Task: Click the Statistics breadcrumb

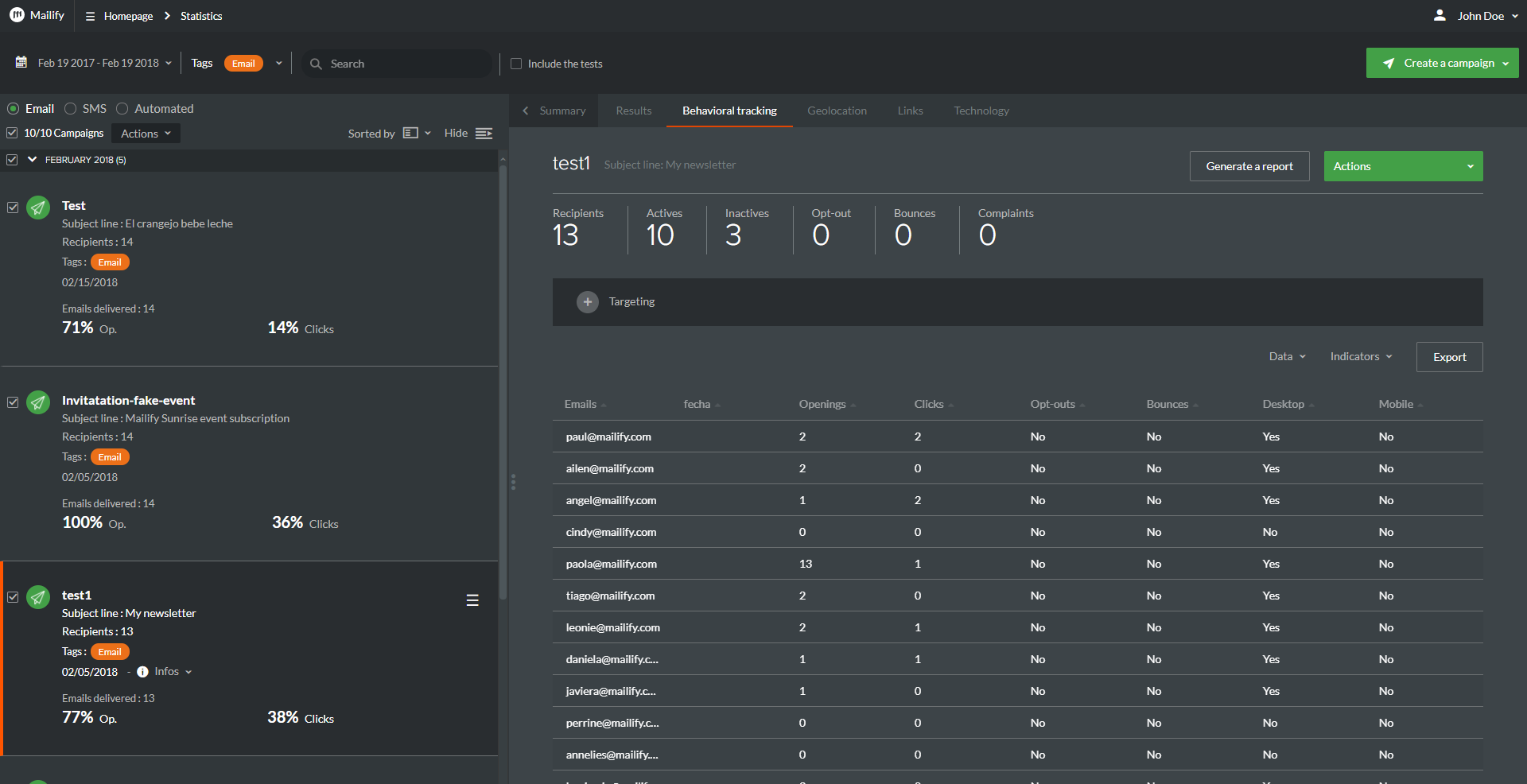Action: (201, 16)
